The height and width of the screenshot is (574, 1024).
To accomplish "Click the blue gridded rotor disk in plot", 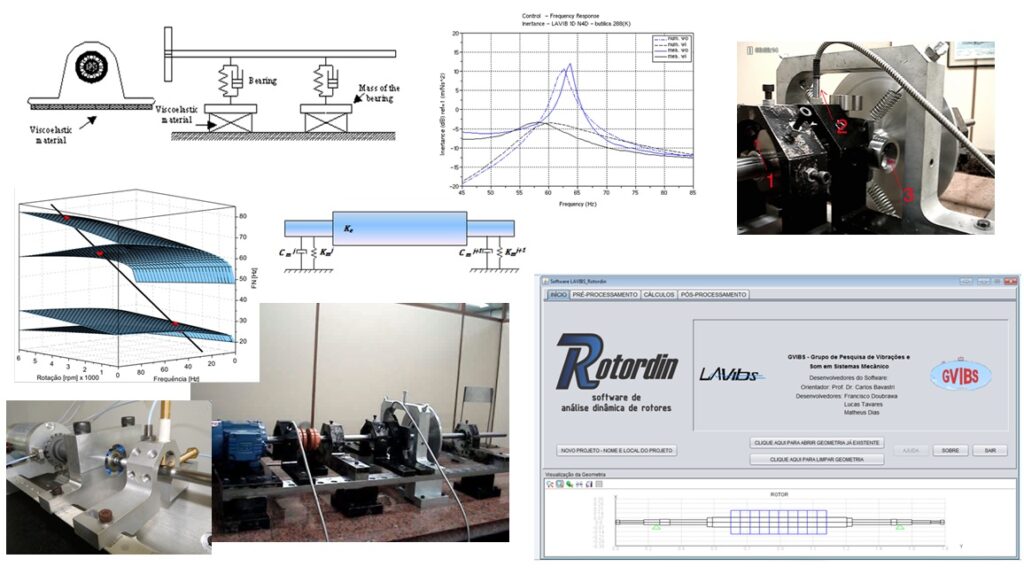I will (777, 522).
